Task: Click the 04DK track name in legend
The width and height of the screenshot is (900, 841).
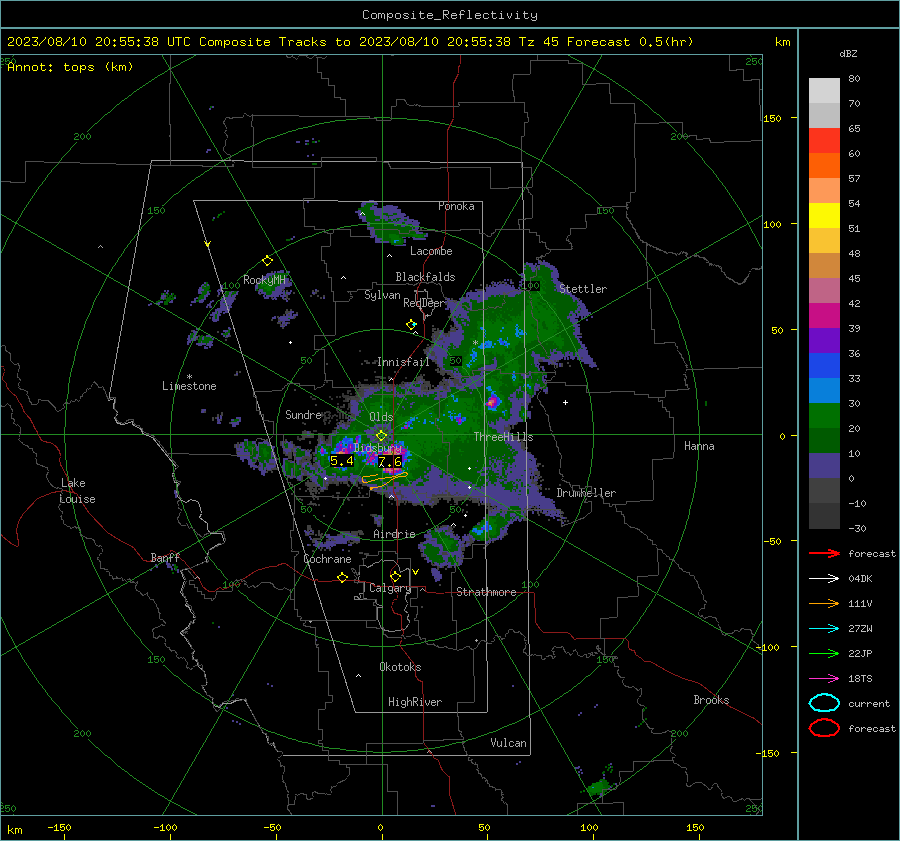Action: pyautogui.click(x=860, y=579)
